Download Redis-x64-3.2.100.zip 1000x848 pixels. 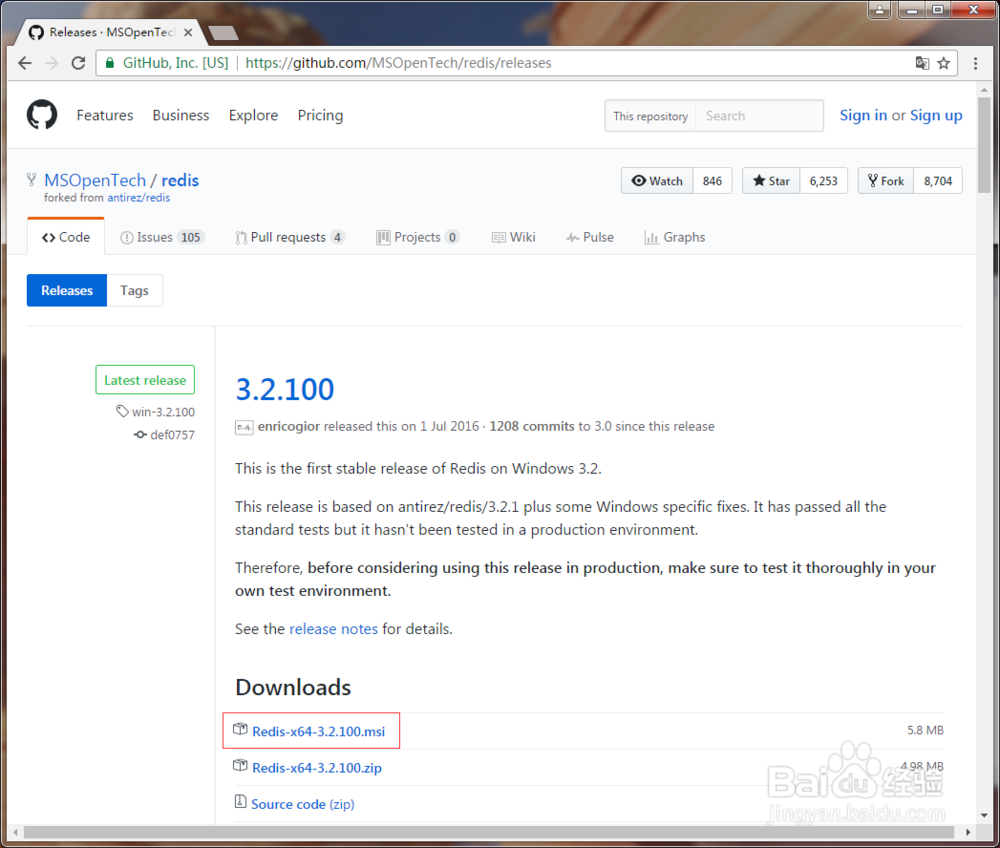coord(317,768)
